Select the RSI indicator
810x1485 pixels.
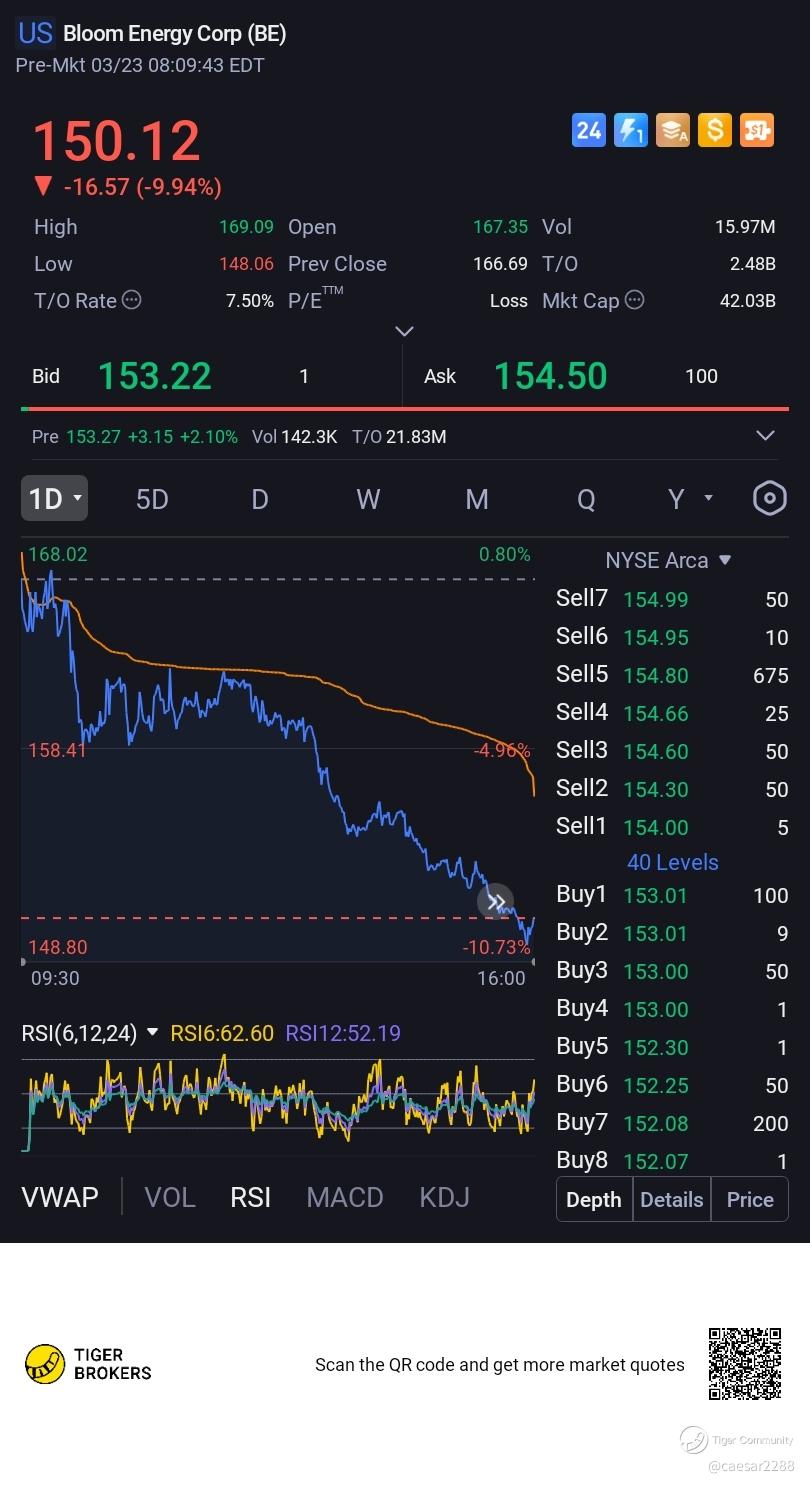(251, 1197)
